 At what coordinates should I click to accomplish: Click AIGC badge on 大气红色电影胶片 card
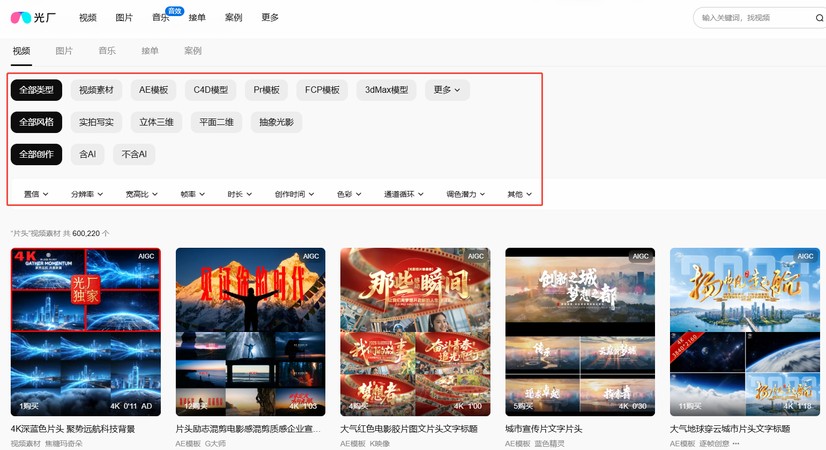tap(476, 256)
